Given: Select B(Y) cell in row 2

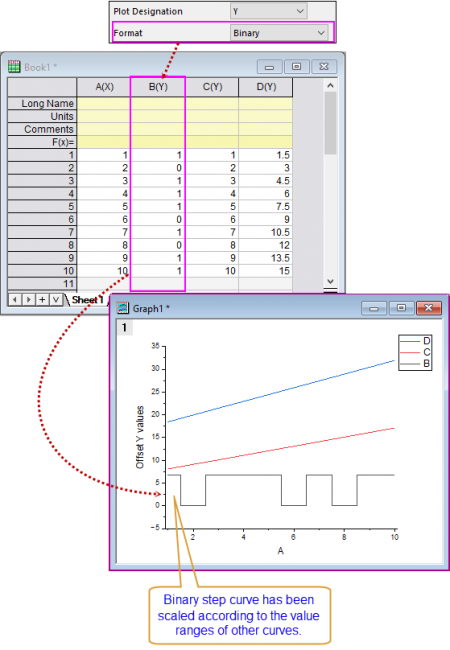Looking at the screenshot, I should [158, 168].
